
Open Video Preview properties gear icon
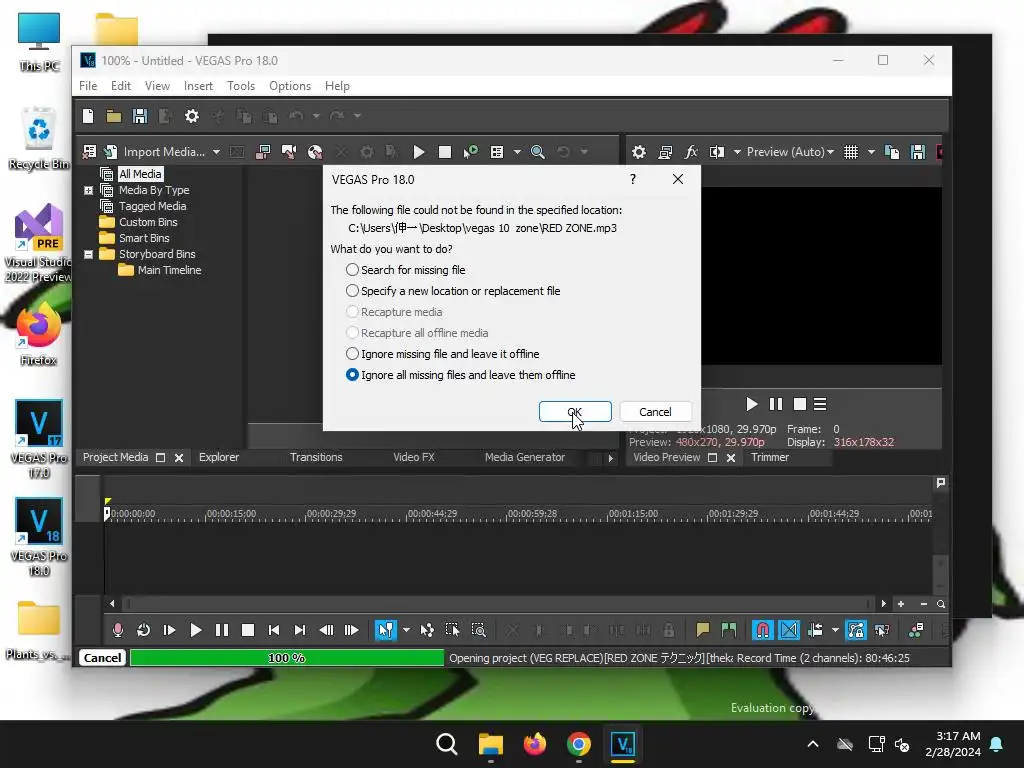click(x=639, y=152)
